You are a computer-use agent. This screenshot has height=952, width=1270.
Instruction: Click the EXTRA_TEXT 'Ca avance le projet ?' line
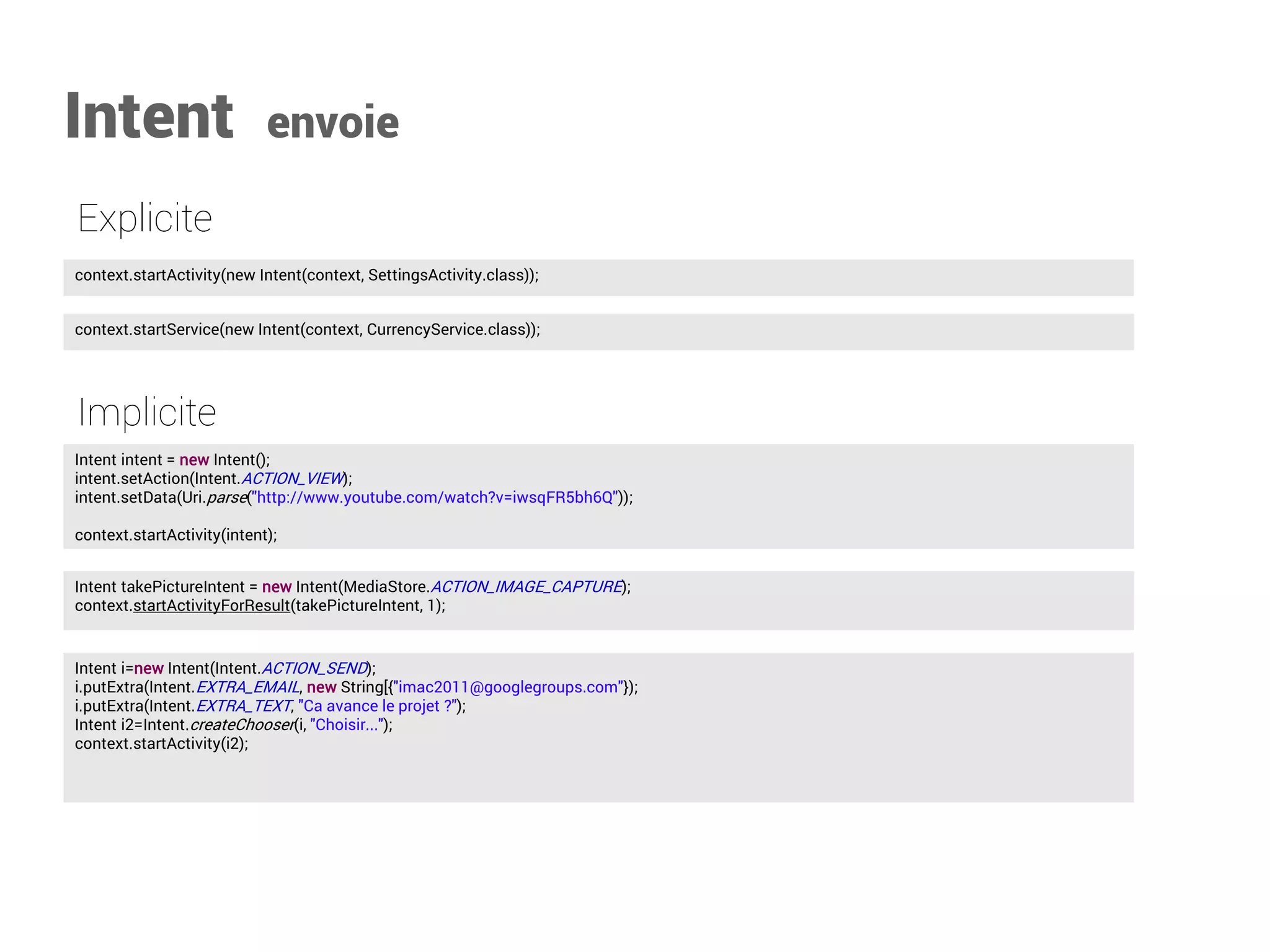270,707
